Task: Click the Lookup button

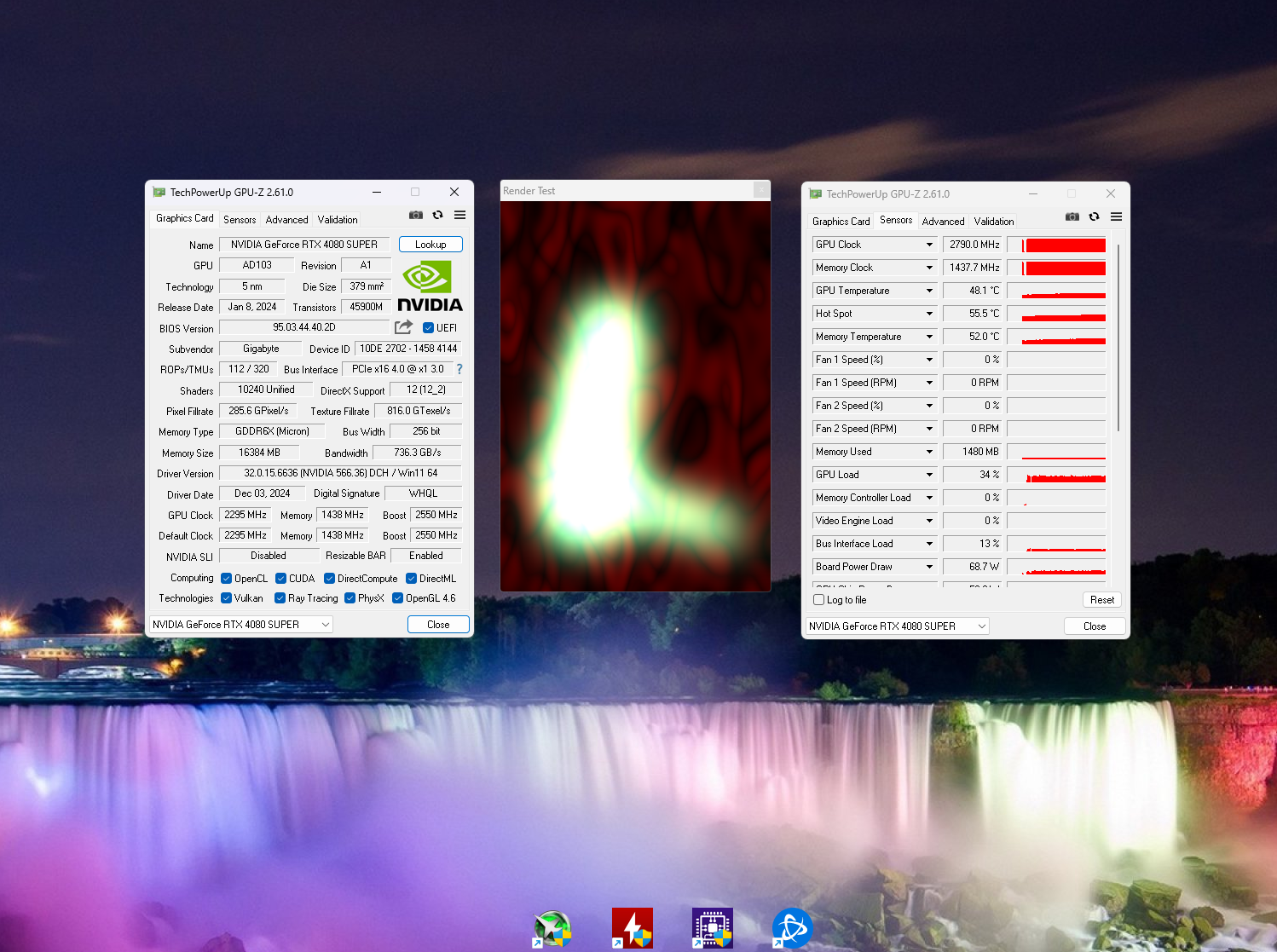Action: pyautogui.click(x=430, y=245)
